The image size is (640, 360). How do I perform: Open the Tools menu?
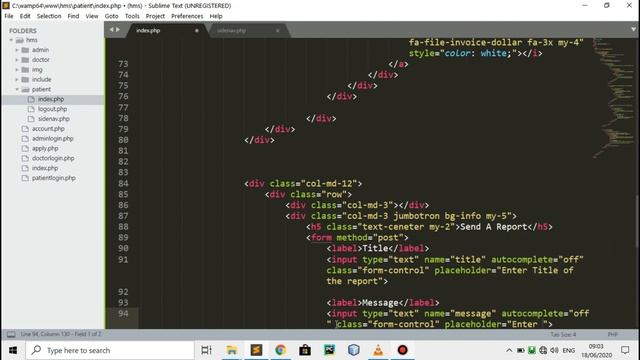pyautogui.click(x=132, y=16)
